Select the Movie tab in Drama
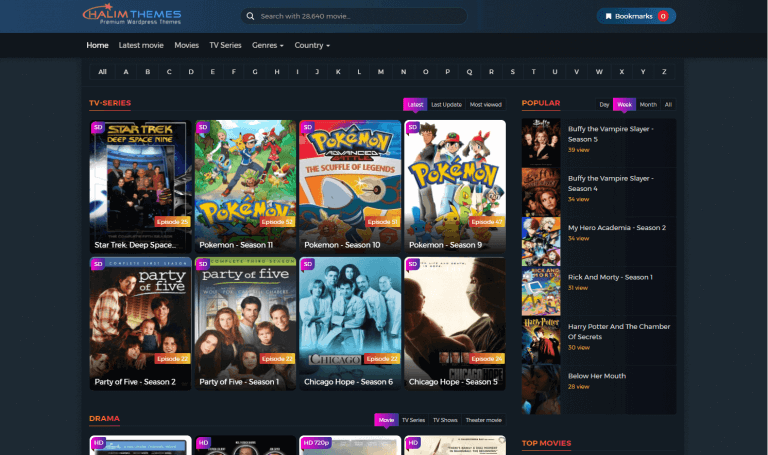 386,420
